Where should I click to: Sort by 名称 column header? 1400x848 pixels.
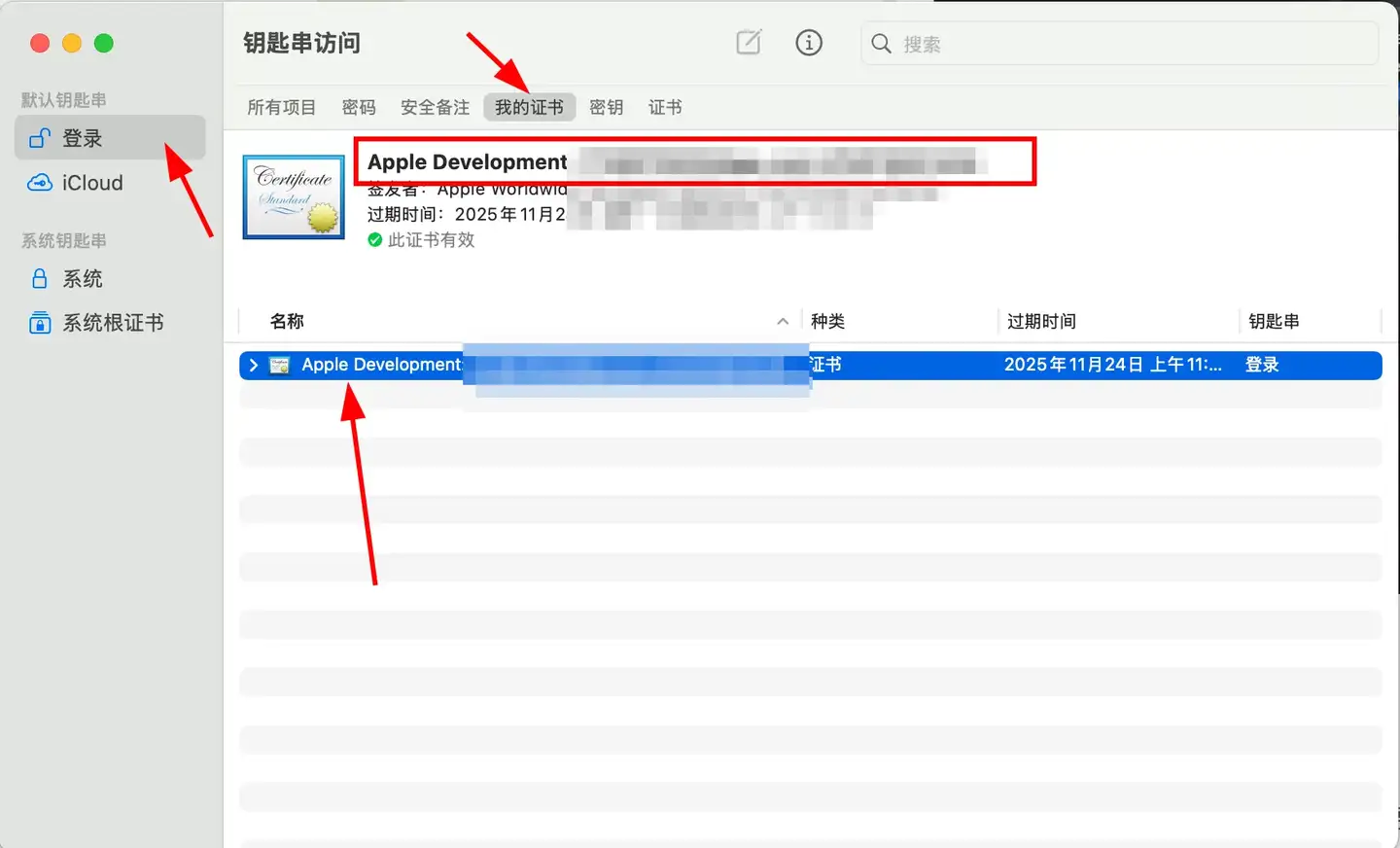click(287, 321)
